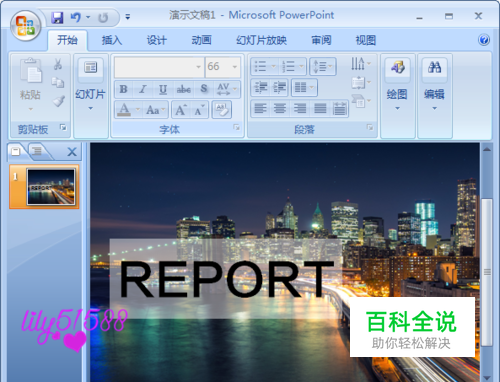The image size is (500, 382).
Task: Open the Office button menu
Action: [x=25, y=26]
